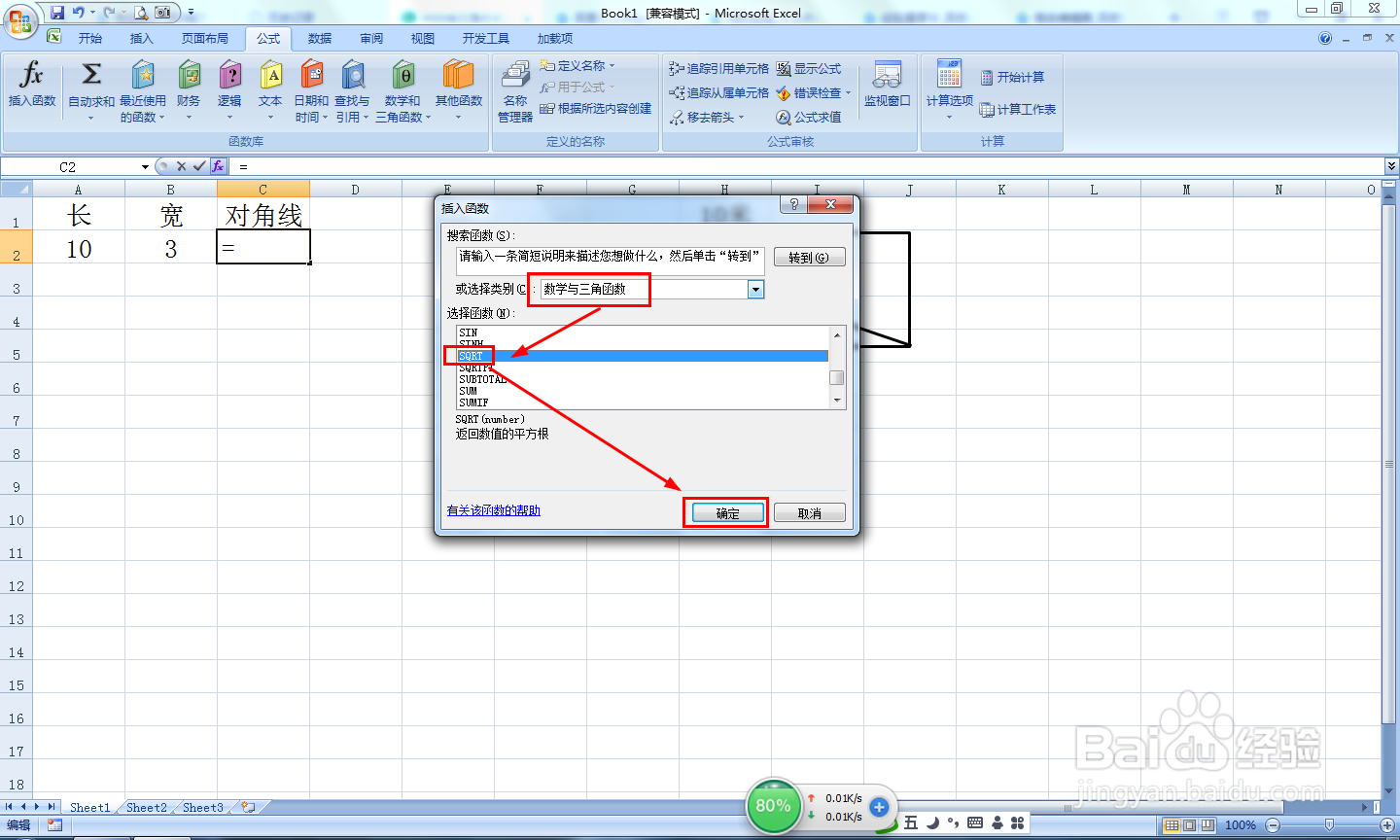Click Calculate Now (开始计算)
This screenshot has height=840, width=1400.
[1012, 77]
